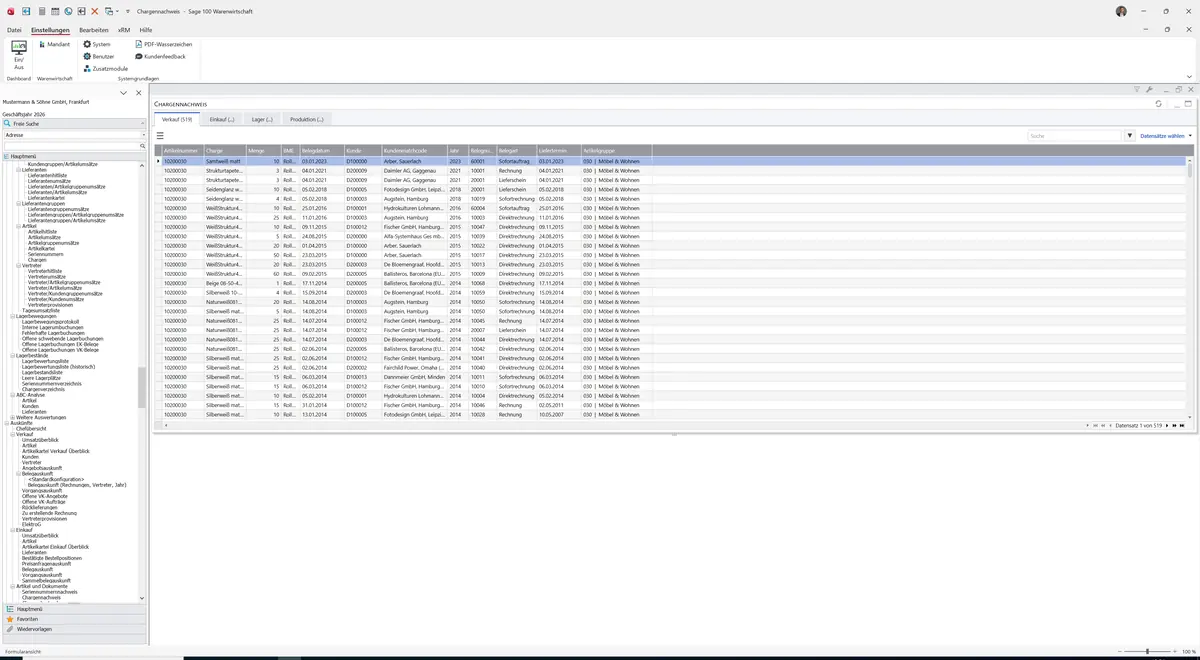Open the xRM ribbon tab

(124, 30)
